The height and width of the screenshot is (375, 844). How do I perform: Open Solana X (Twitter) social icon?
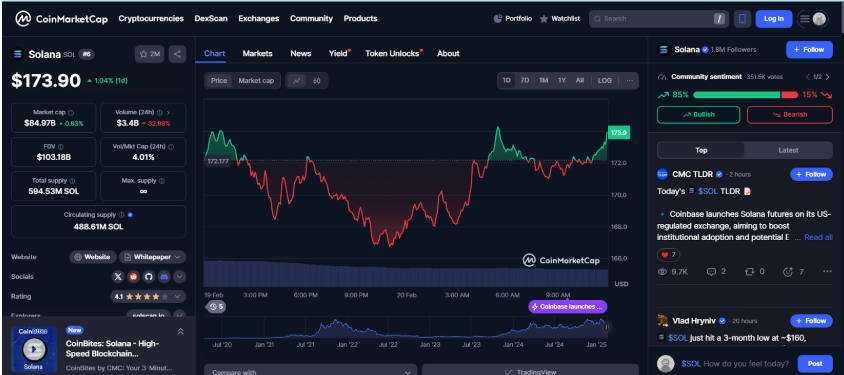point(118,277)
